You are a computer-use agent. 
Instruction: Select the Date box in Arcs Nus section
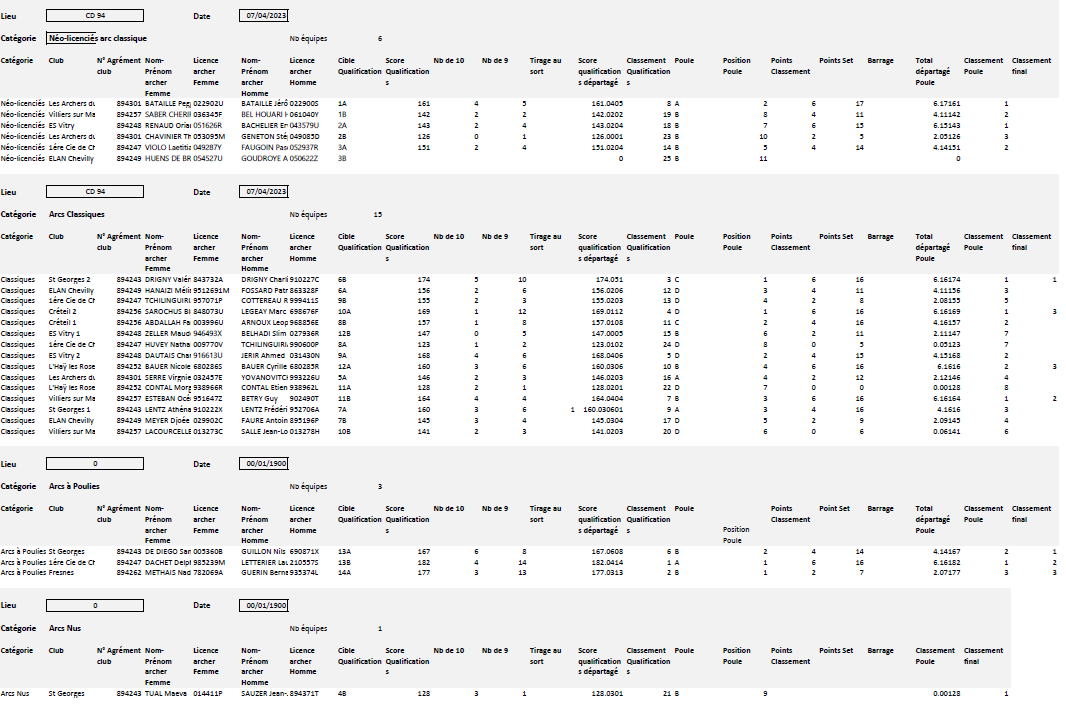pos(264,606)
